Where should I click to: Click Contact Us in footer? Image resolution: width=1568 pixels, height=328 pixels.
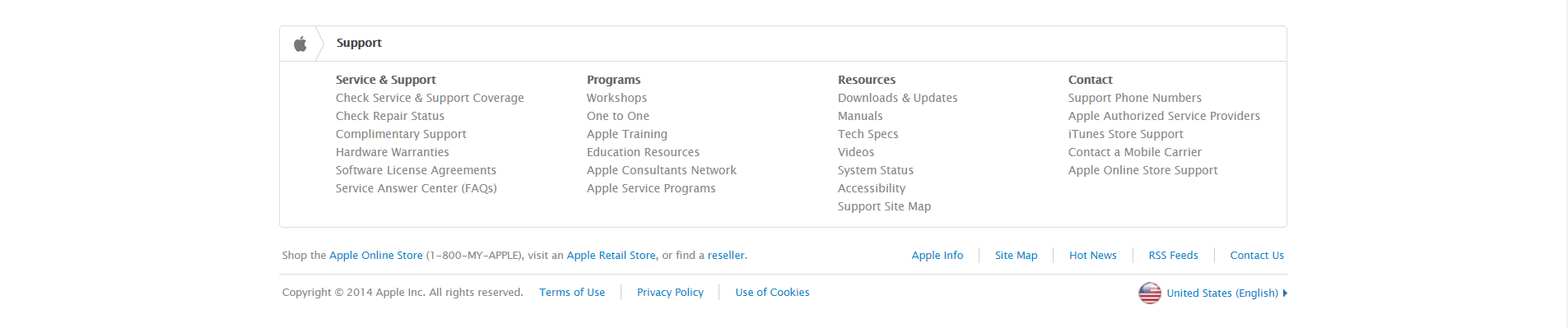coord(1257,256)
